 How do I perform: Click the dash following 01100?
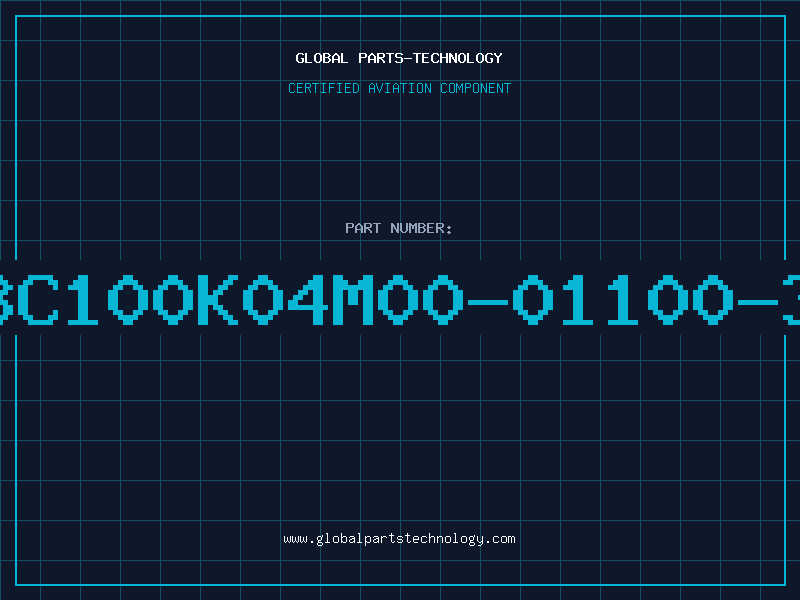[757, 302]
